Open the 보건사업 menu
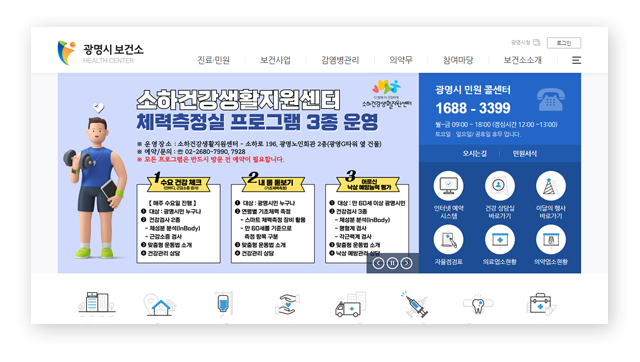Screen dimensions: 640x362 click(276, 60)
